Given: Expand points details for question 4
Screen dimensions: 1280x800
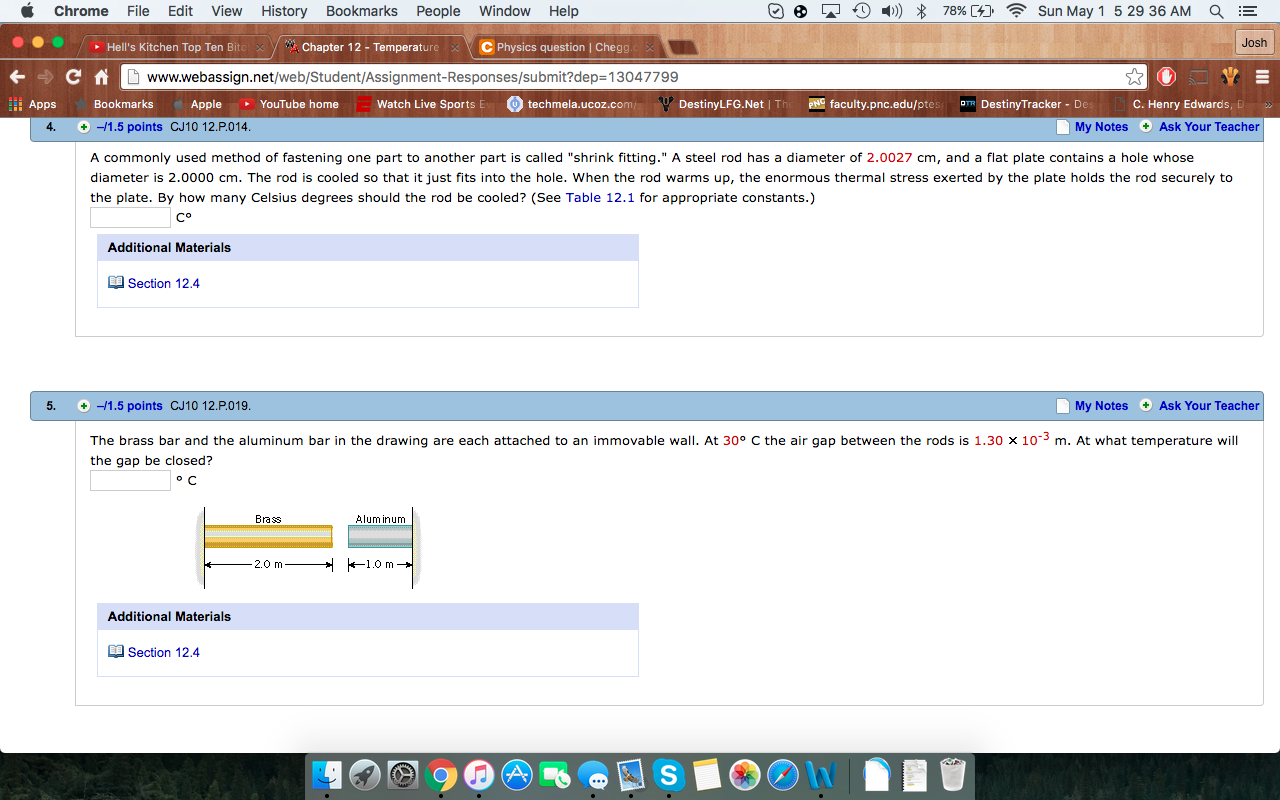Looking at the screenshot, I should pyautogui.click(x=84, y=127).
